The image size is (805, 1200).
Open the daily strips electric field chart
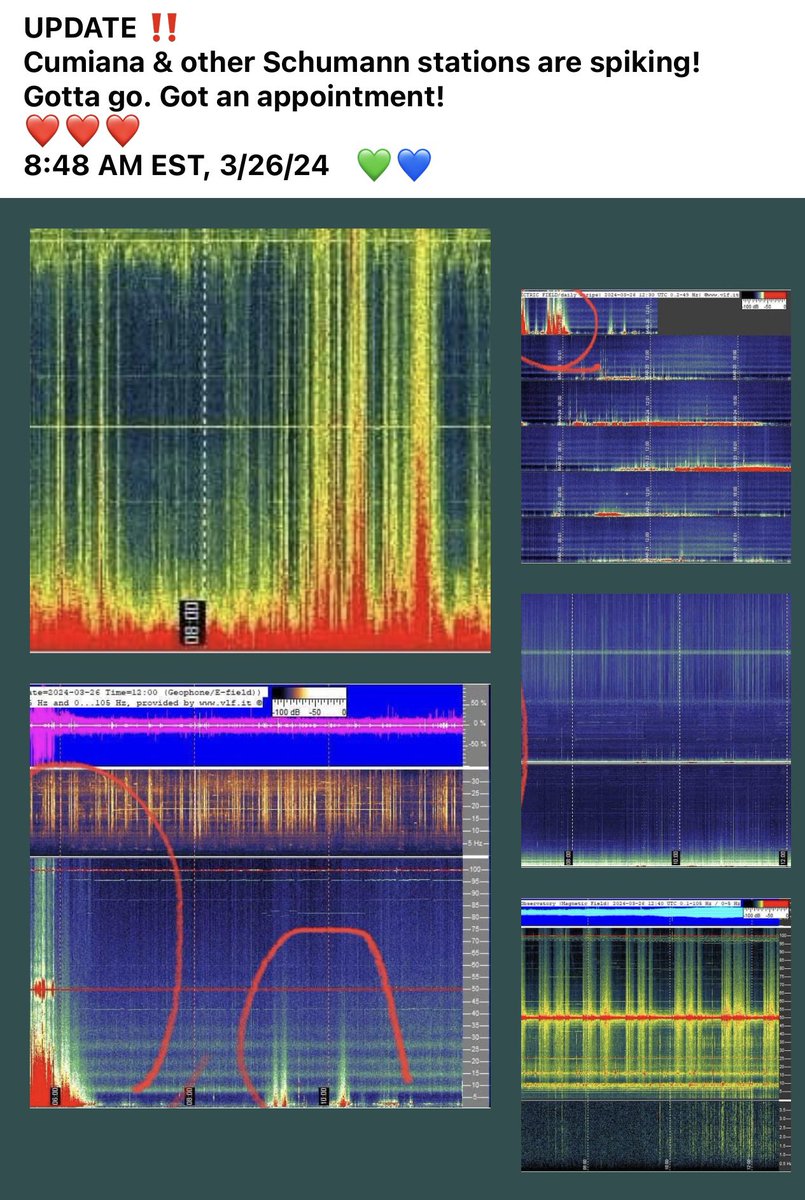(x=656, y=427)
